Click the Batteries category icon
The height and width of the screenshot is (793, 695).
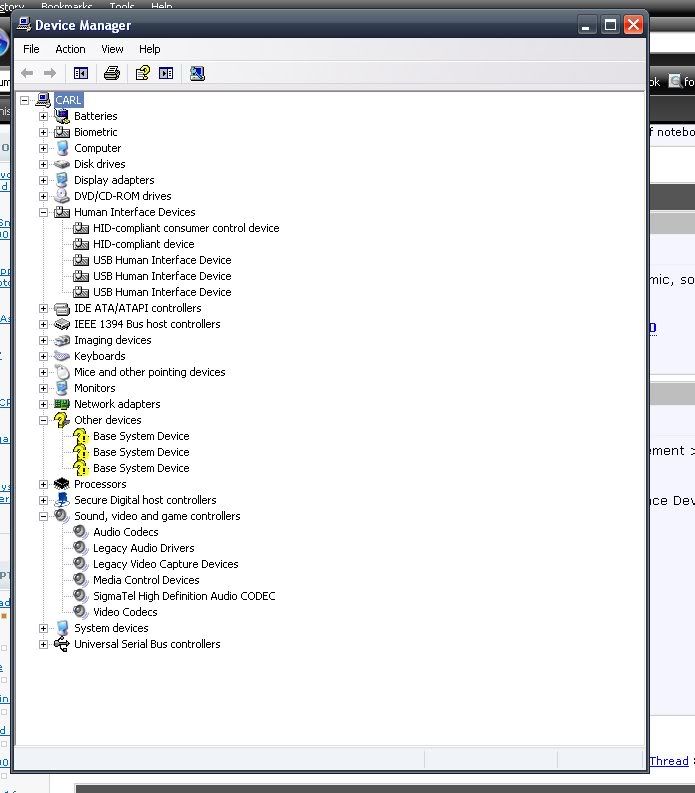click(x=62, y=116)
